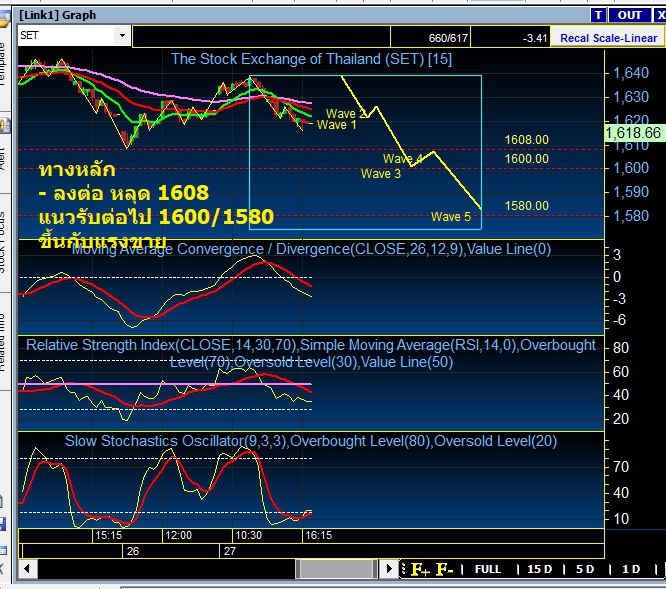Click the Wave 5 label

pos(451,217)
